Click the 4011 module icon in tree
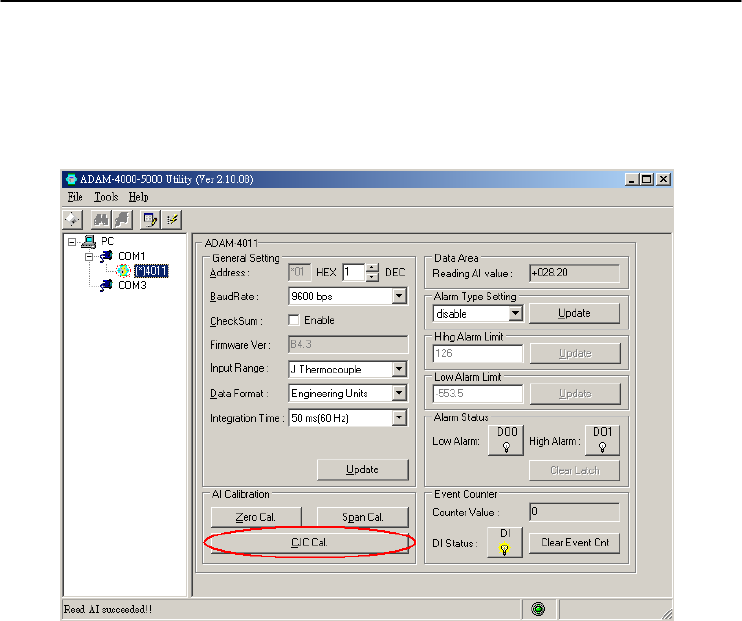This screenshot has height=621, width=742. [x=123, y=271]
